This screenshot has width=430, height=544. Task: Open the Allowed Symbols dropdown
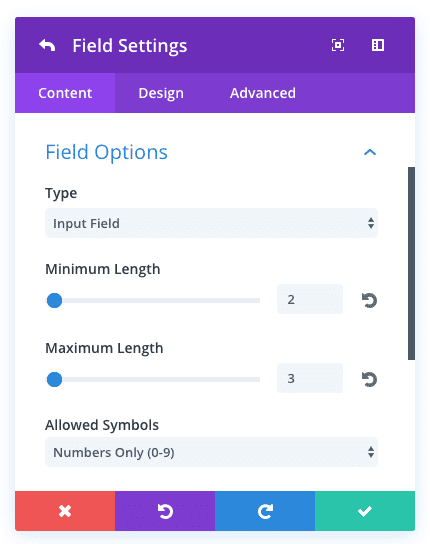point(211,452)
